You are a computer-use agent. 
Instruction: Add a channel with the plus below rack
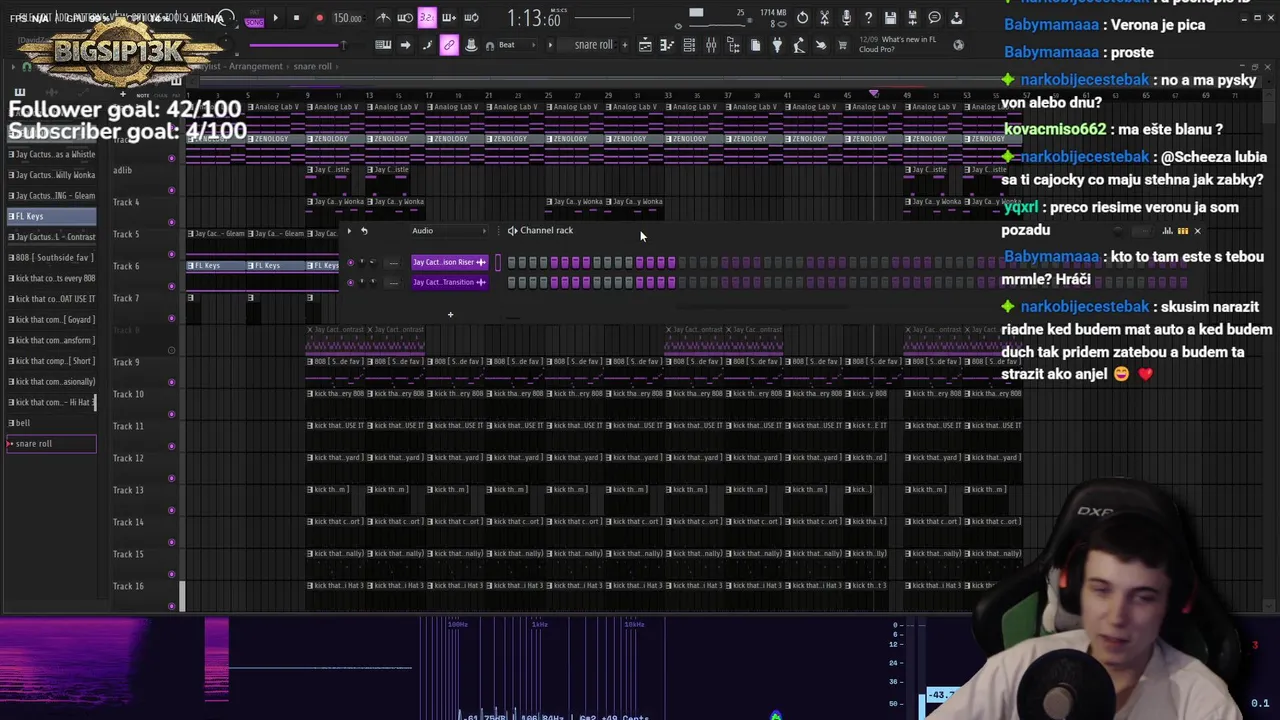[x=450, y=315]
